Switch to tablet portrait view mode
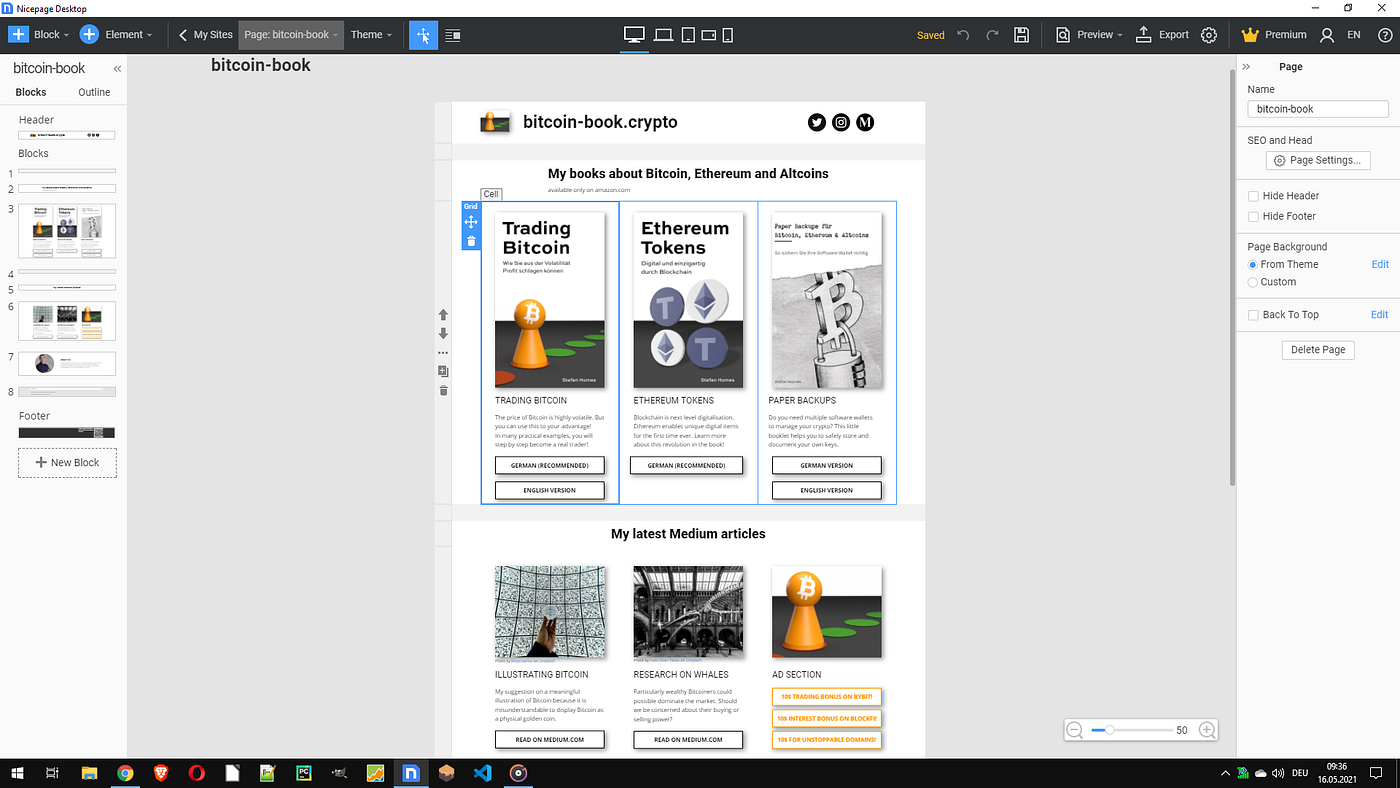Screen dimensions: 1400x788 click(688, 35)
